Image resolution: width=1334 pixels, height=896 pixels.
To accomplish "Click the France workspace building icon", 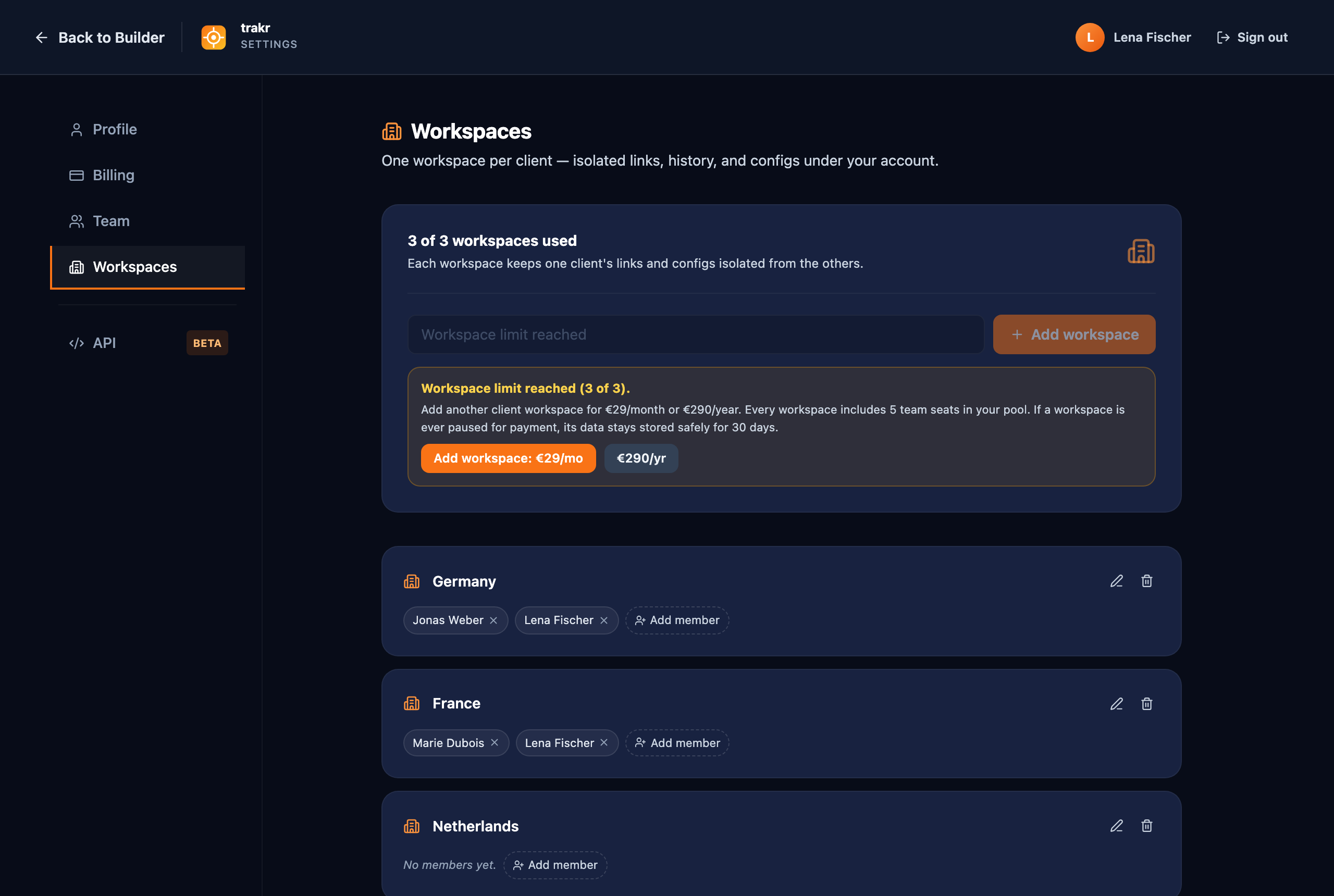I will [x=412, y=703].
